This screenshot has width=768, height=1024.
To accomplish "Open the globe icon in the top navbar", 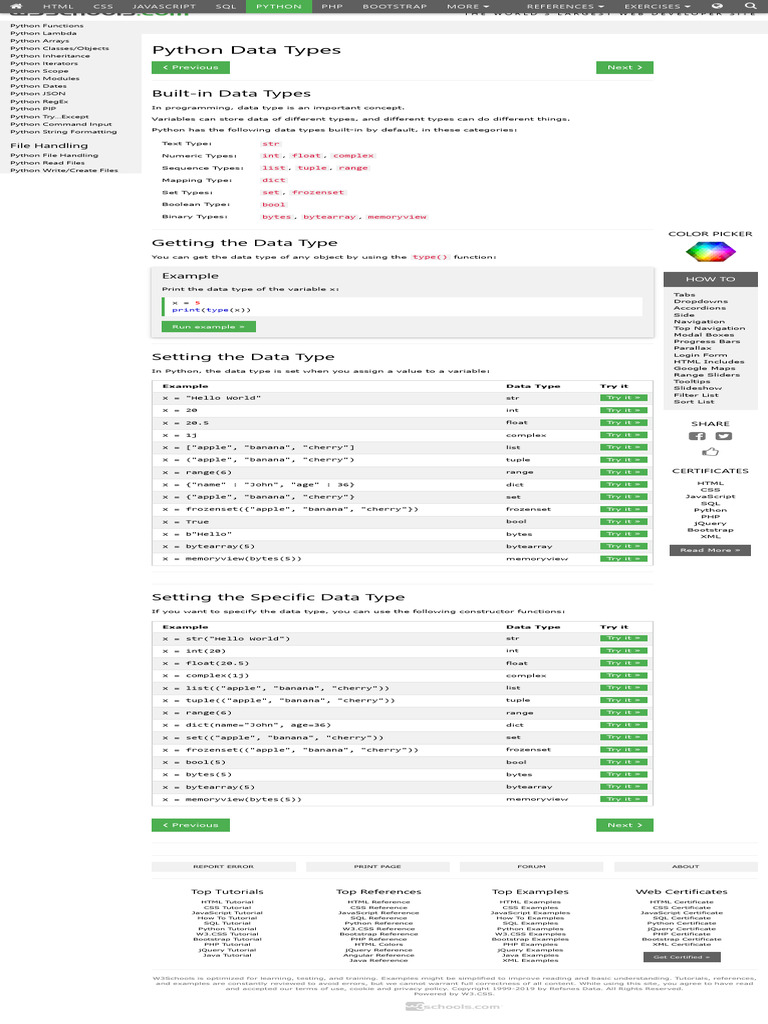I will tap(717, 6).
